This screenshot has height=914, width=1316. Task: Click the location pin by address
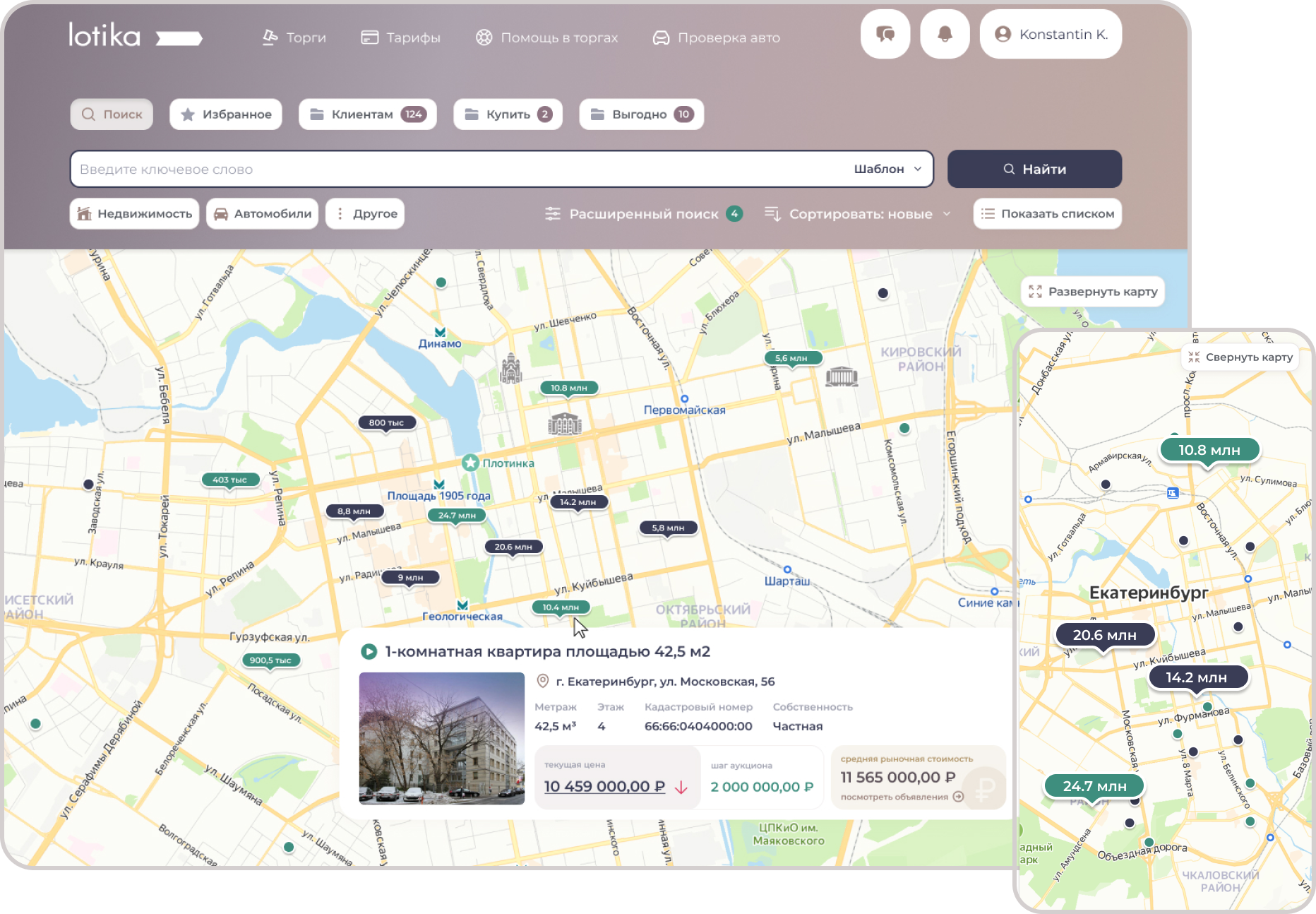pyautogui.click(x=542, y=681)
